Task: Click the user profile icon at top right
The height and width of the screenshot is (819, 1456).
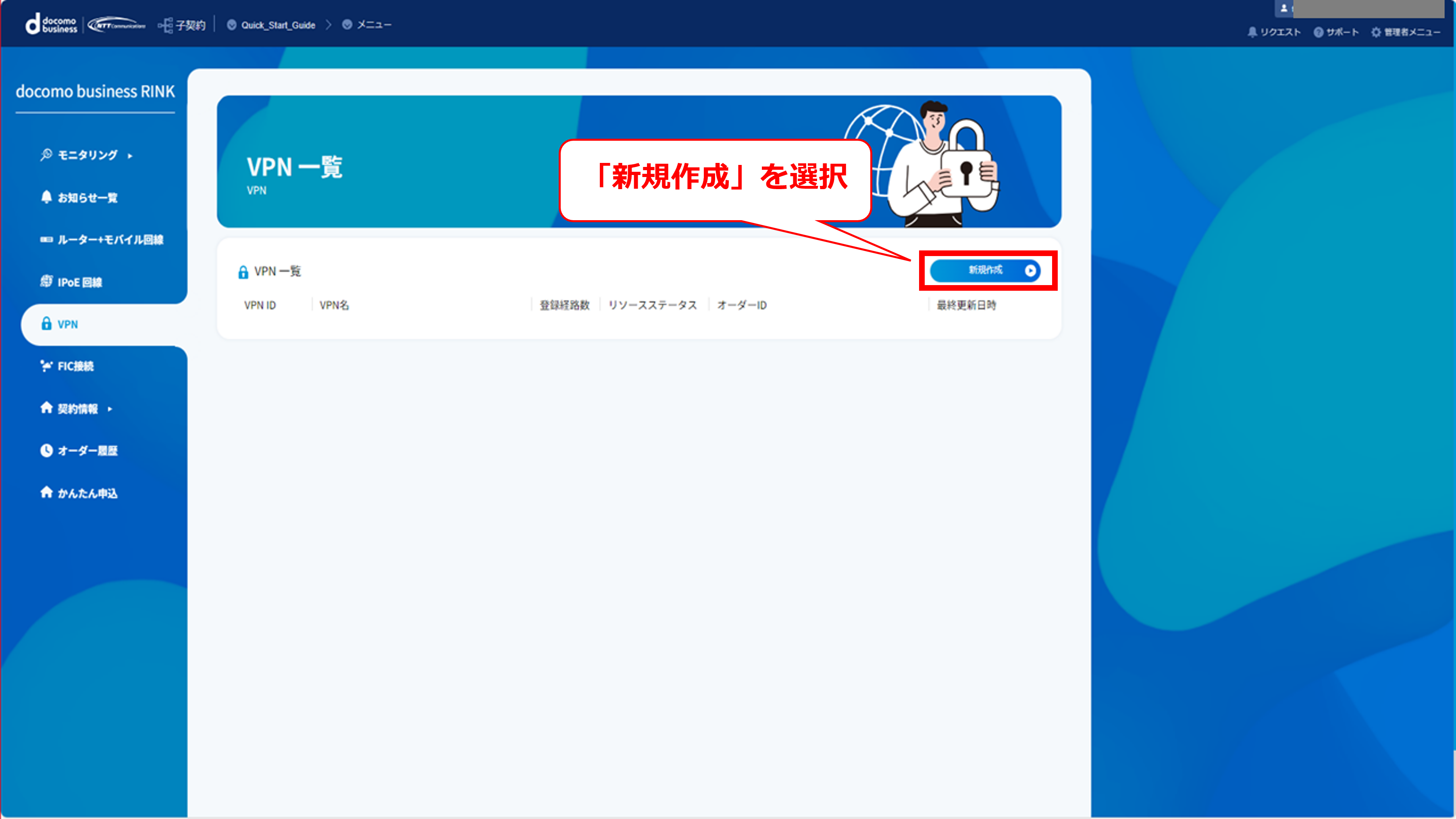Action: pos(1283,8)
